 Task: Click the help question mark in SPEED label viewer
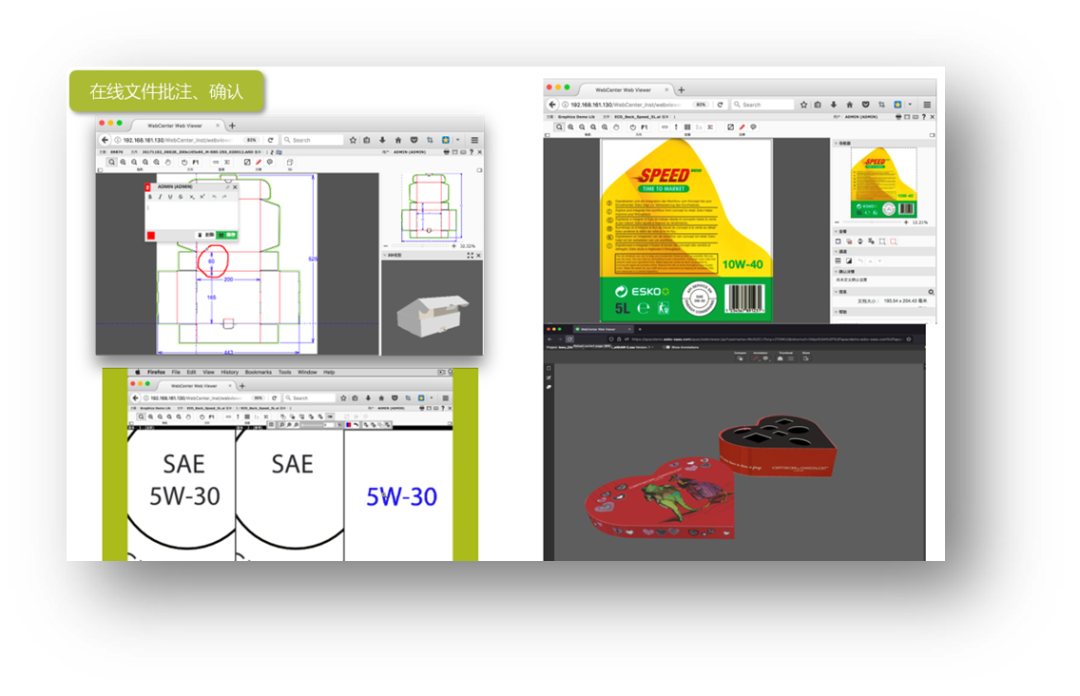pyautogui.click(x=924, y=116)
